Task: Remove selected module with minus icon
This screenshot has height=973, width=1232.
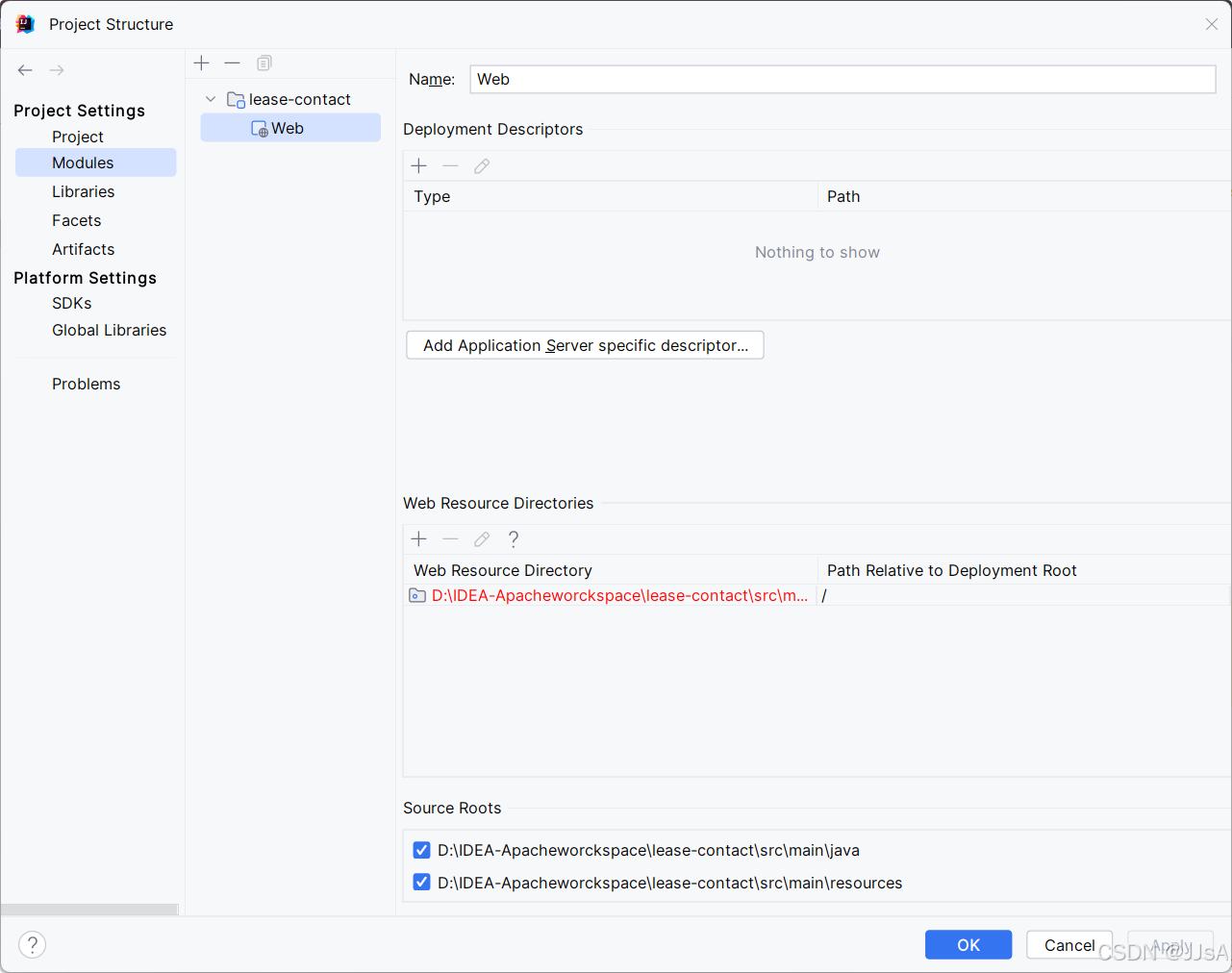Action: click(232, 63)
